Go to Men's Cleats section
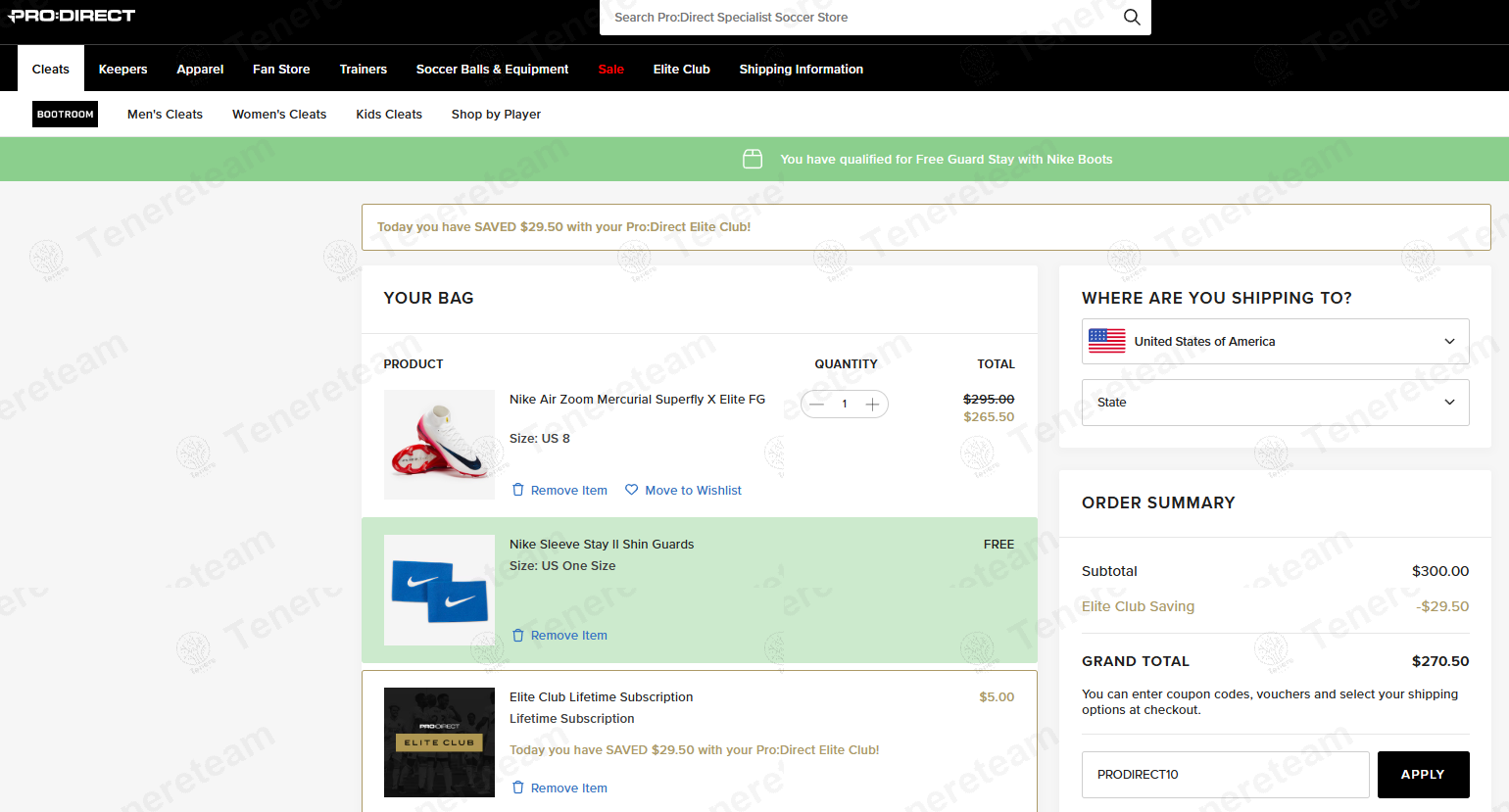 [x=165, y=115]
